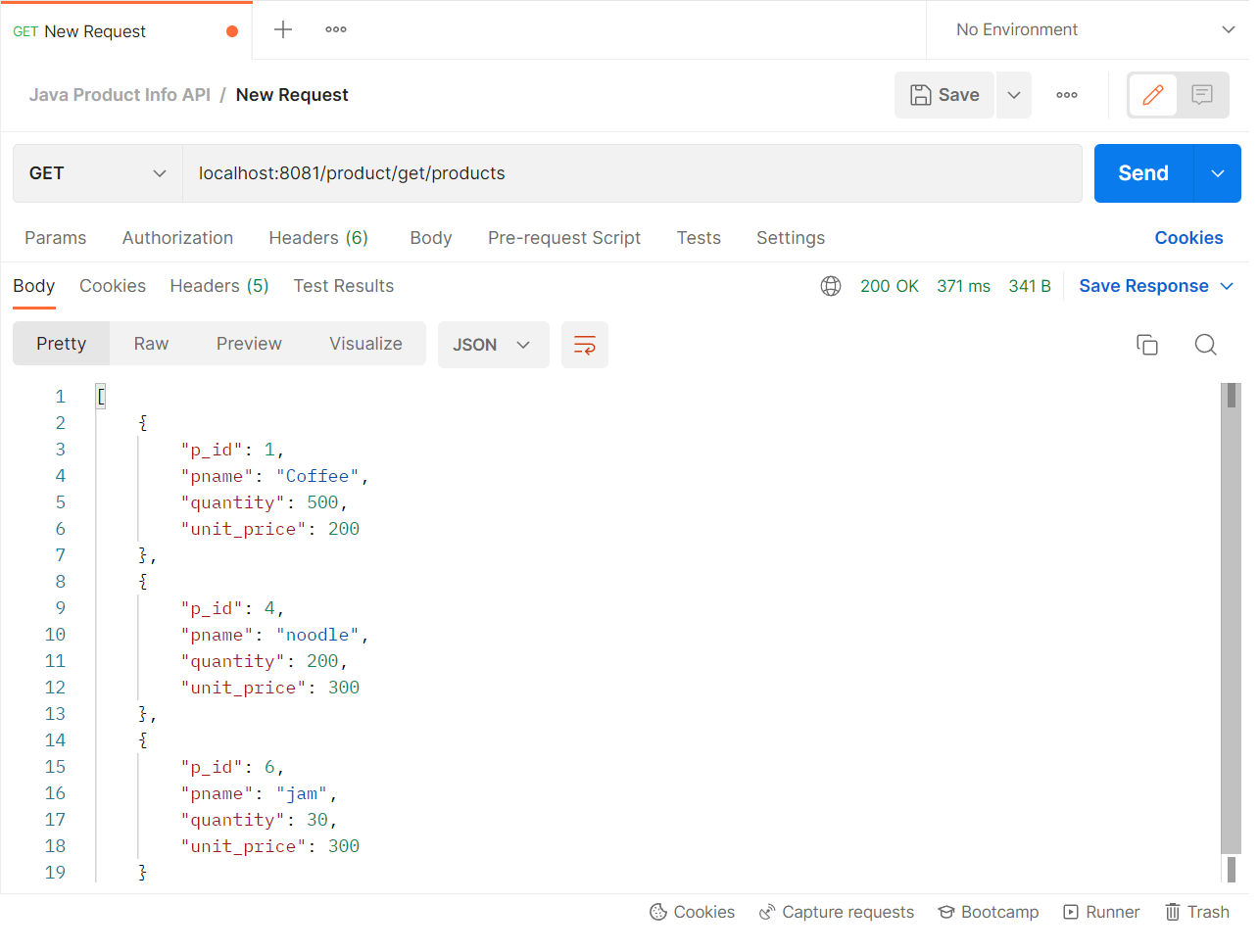View network information via the globe icon

point(831,286)
